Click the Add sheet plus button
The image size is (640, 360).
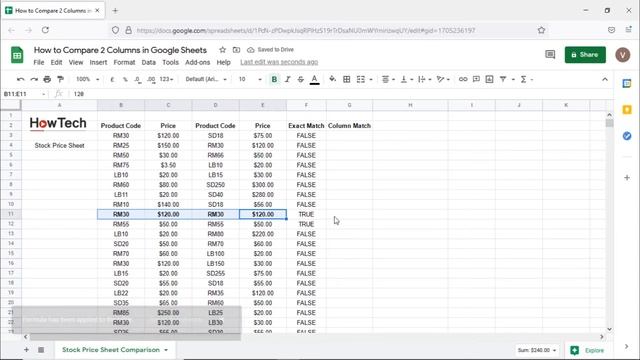[x=26, y=350]
